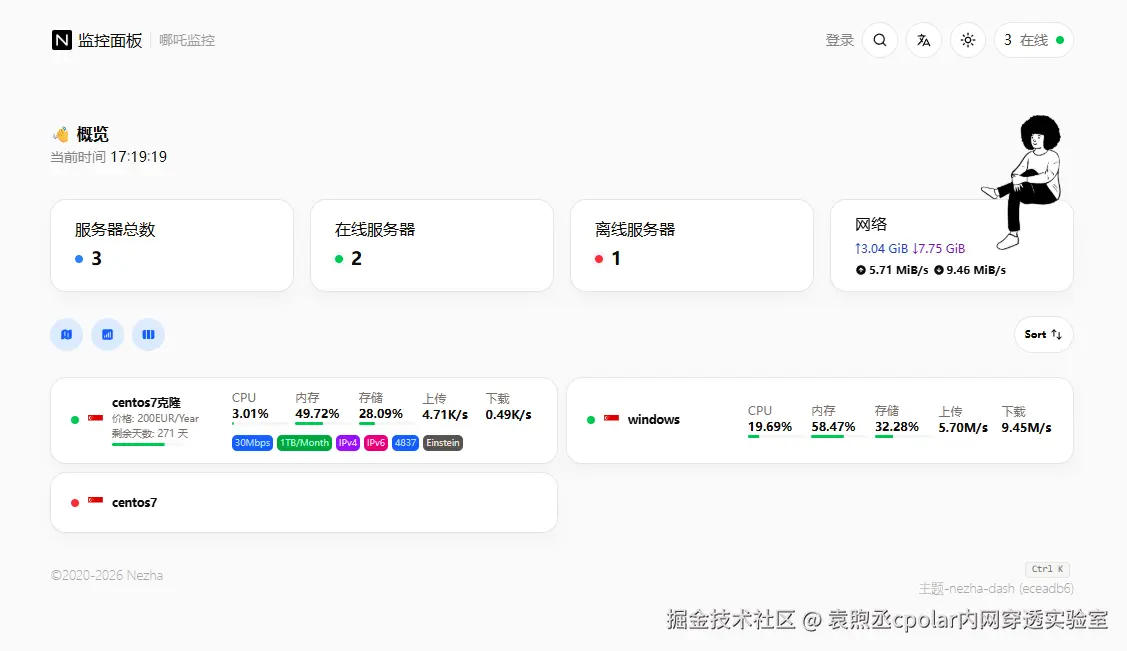Filter by the 在线服务器 card
The width and height of the screenshot is (1127, 651).
click(x=432, y=246)
